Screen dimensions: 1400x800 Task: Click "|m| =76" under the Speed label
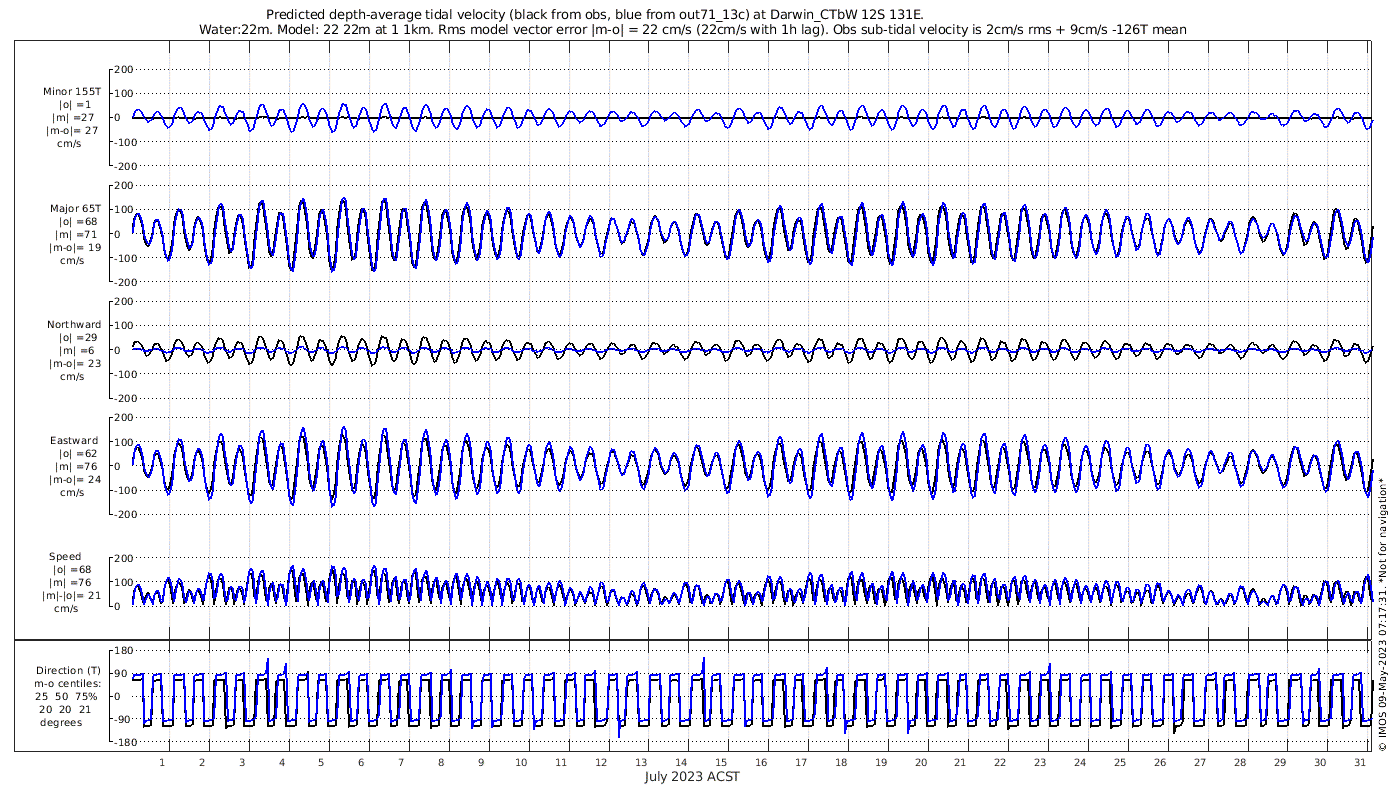point(72,582)
